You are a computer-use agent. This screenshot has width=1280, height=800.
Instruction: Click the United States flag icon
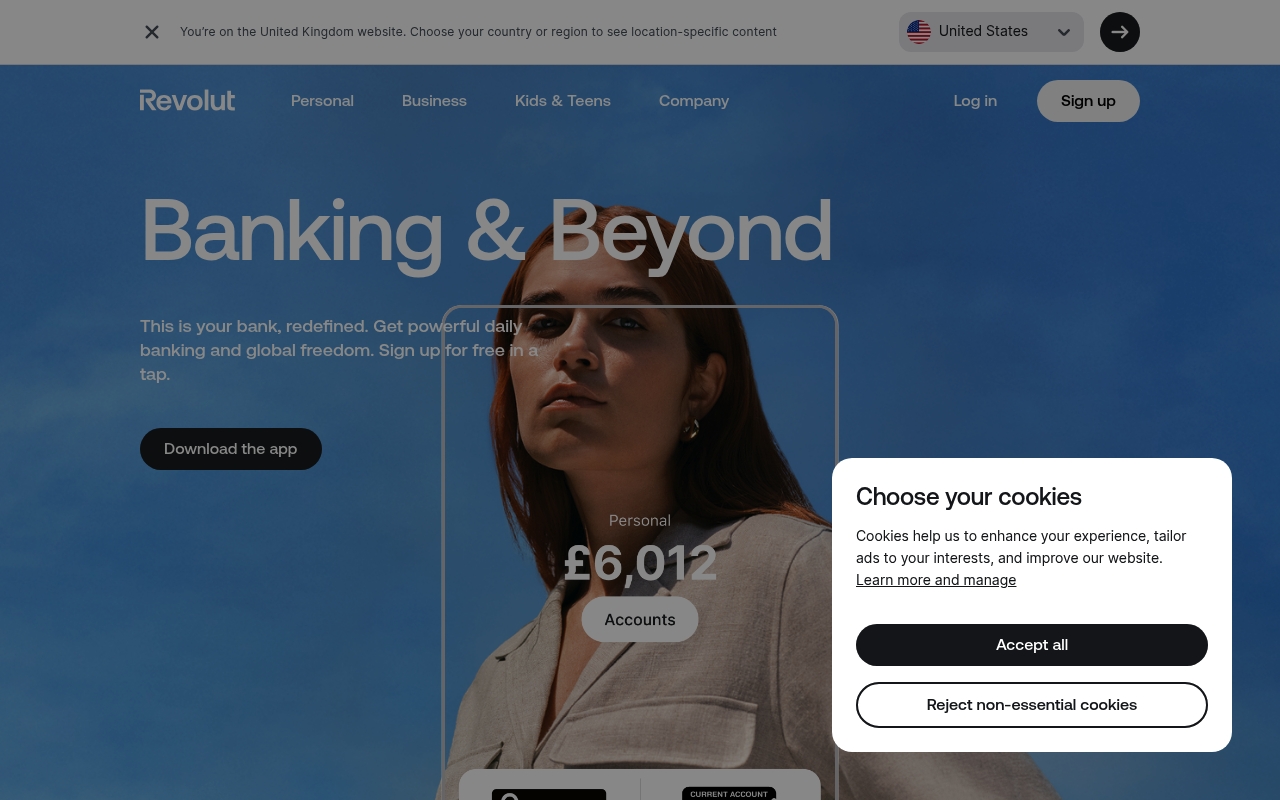tap(919, 32)
